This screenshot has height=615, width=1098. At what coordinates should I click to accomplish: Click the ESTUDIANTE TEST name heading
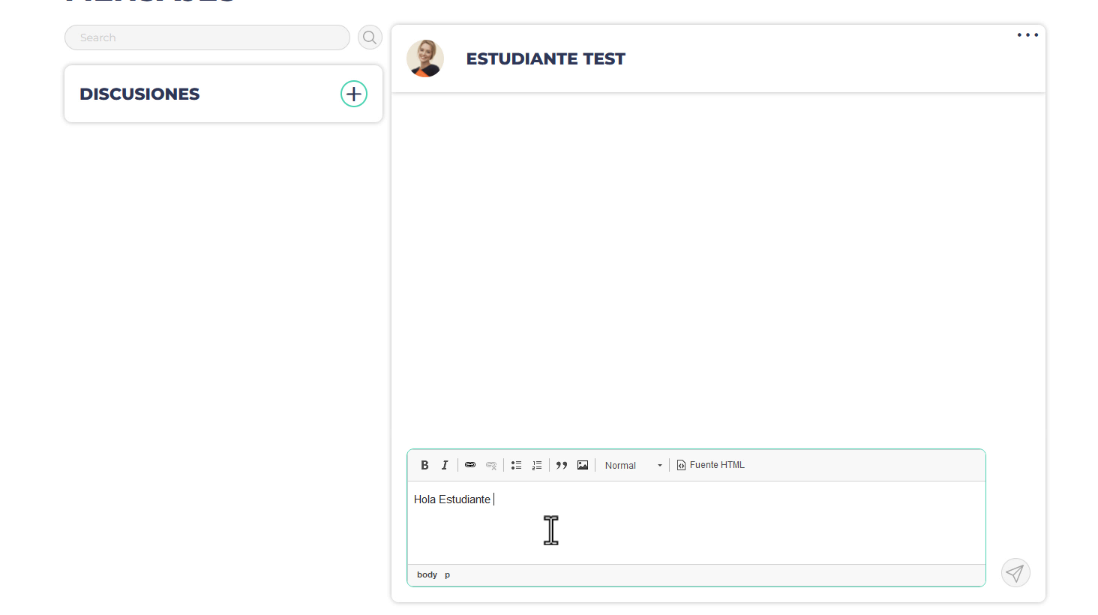[x=545, y=59]
